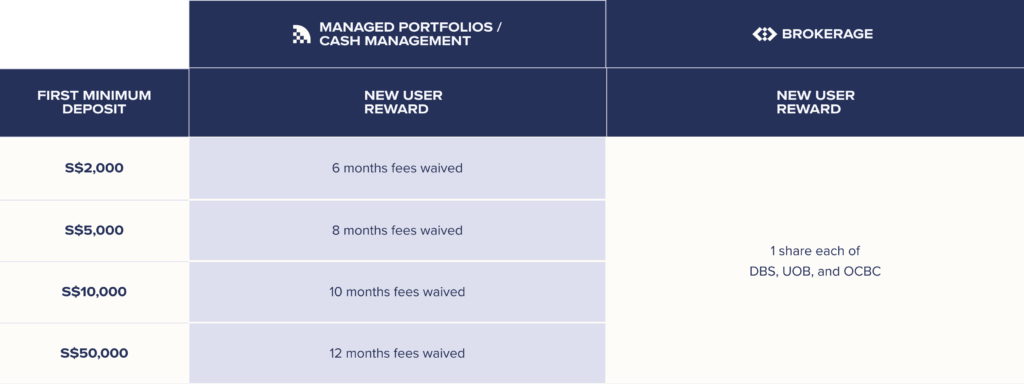
Task: Click the First Minimum Deposit header cell
Action: tap(94, 103)
